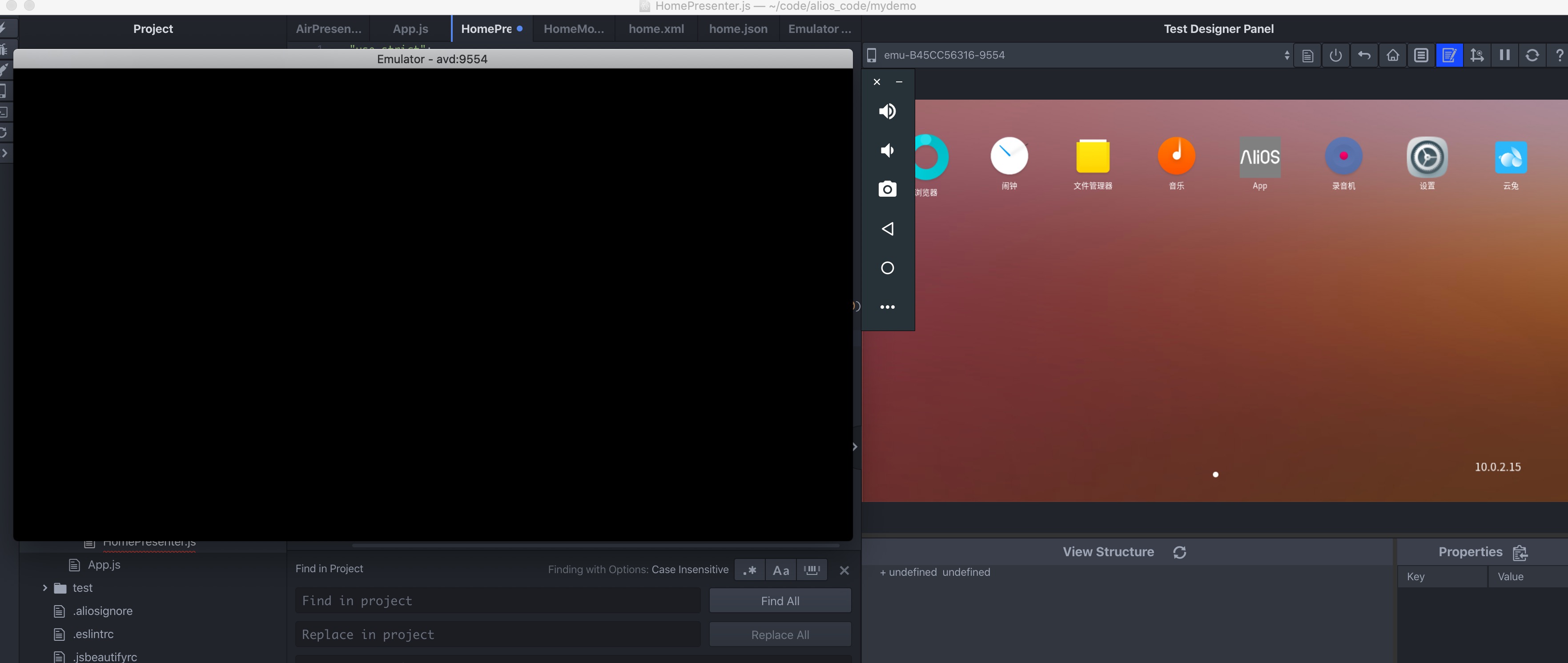Click the chevron on Test Designer panel's left edge

click(x=855, y=447)
